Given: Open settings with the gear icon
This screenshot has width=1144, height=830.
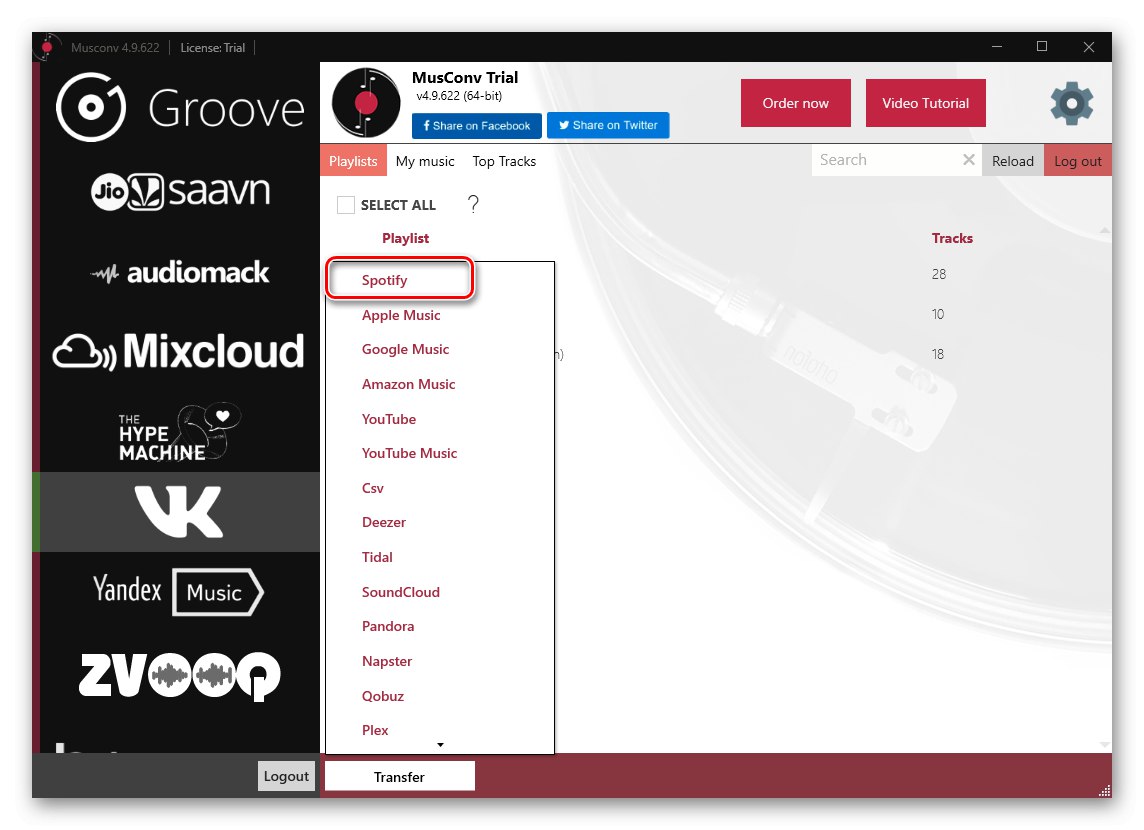Looking at the screenshot, I should [1071, 104].
